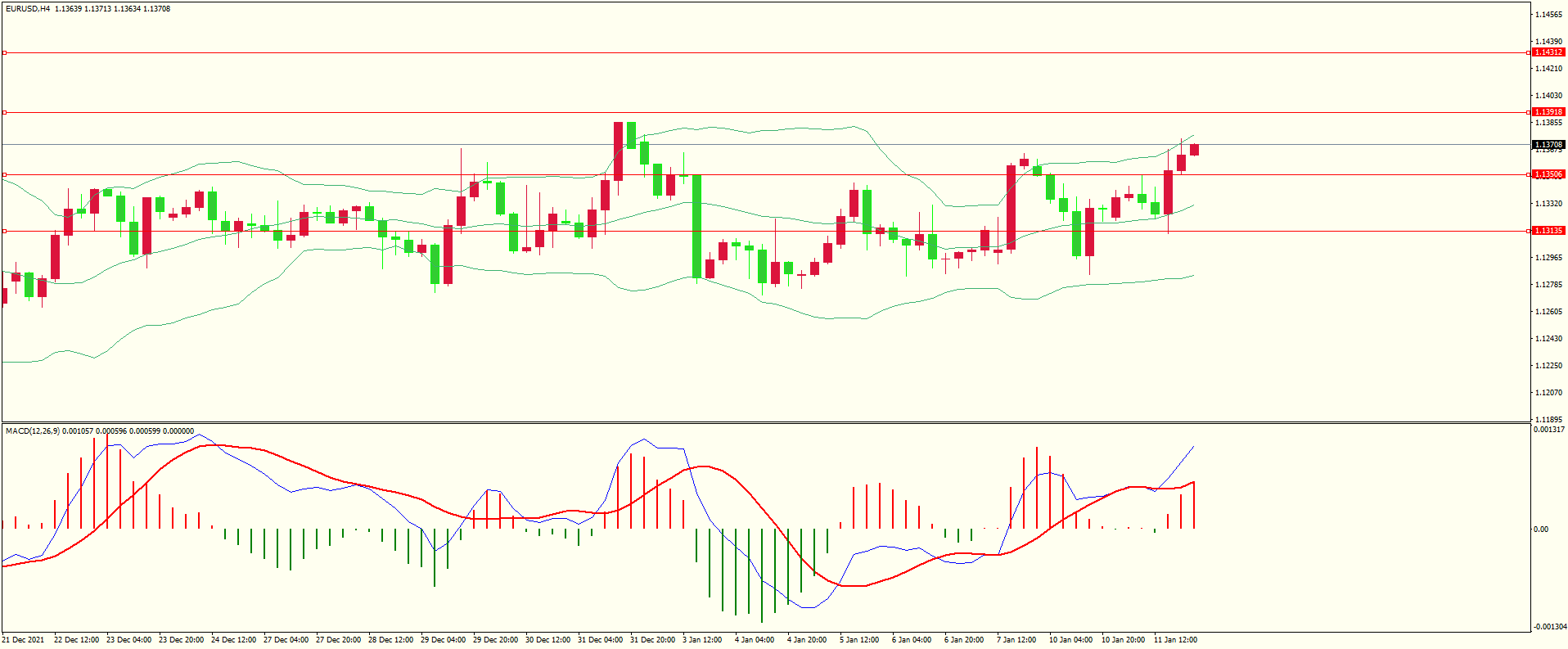This screenshot has width=1568, height=649.
Task: Click the 0.00 MACD scale label
Action: [1540, 530]
